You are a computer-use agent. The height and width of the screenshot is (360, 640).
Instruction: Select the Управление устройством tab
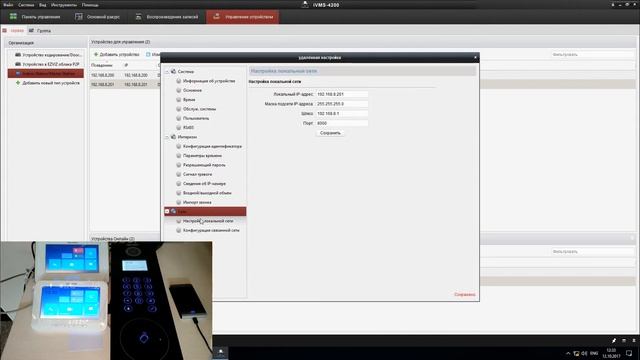click(243, 17)
